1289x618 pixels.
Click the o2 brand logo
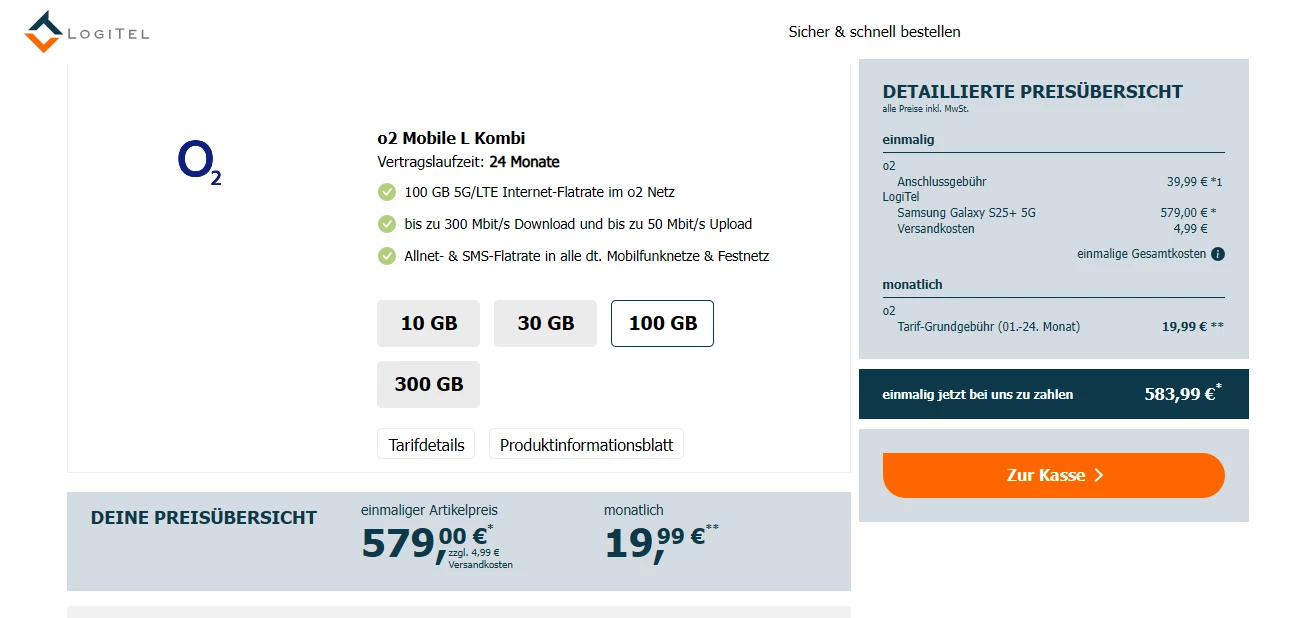click(x=199, y=163)
